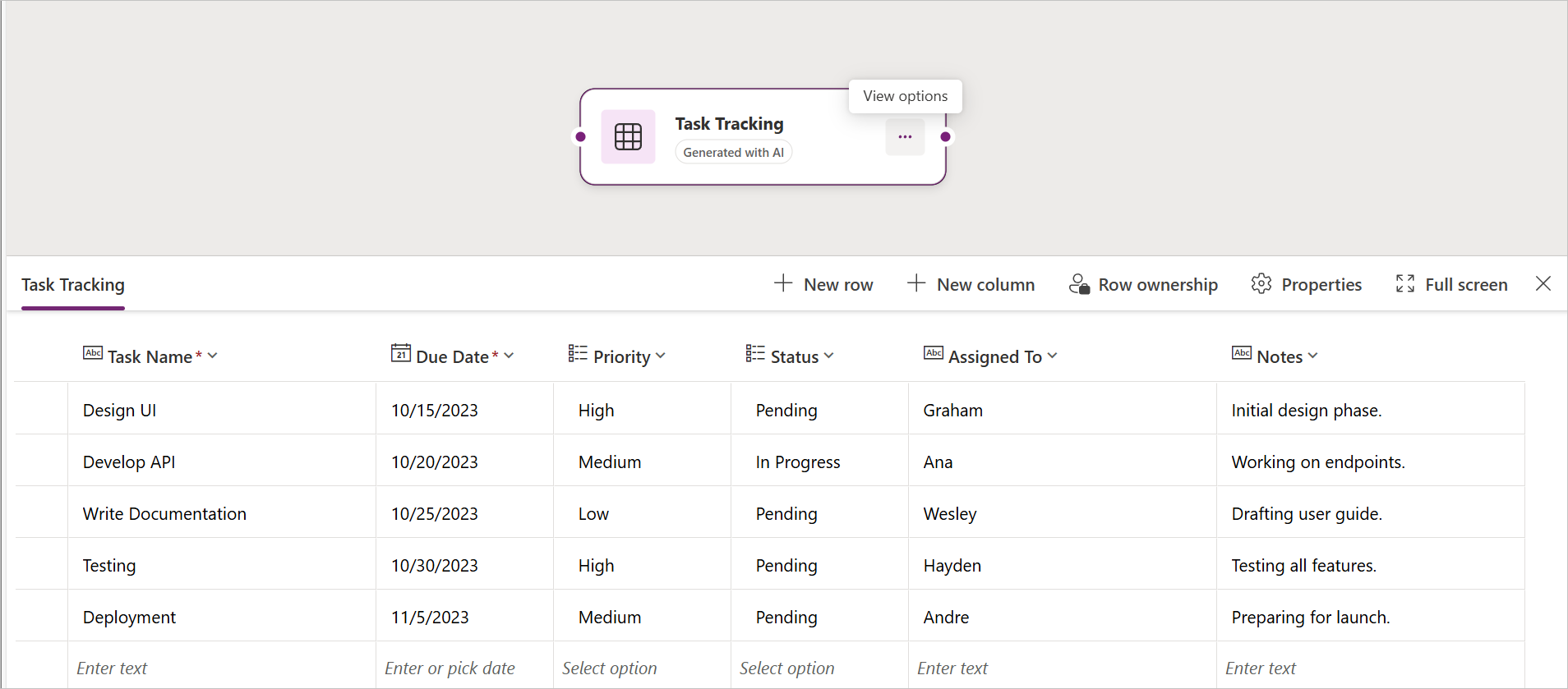1568x689 pixels.
Task: Click the plus icon beside New column
Action: pos(916,283)
